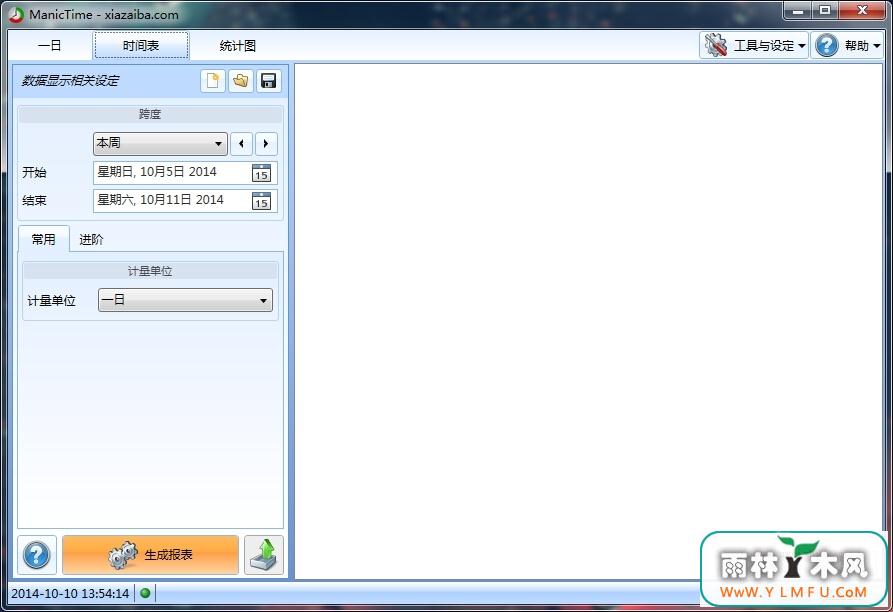Expand the 计量单位 一日 dropdown
Viewport: 893px width, 612px height.
(185, 300)
